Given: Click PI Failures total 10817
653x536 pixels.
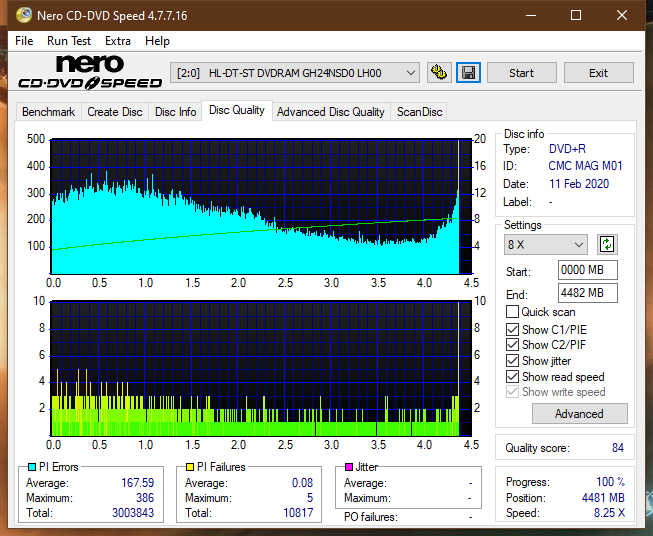Looking at the screenshot, I should 298,513.
